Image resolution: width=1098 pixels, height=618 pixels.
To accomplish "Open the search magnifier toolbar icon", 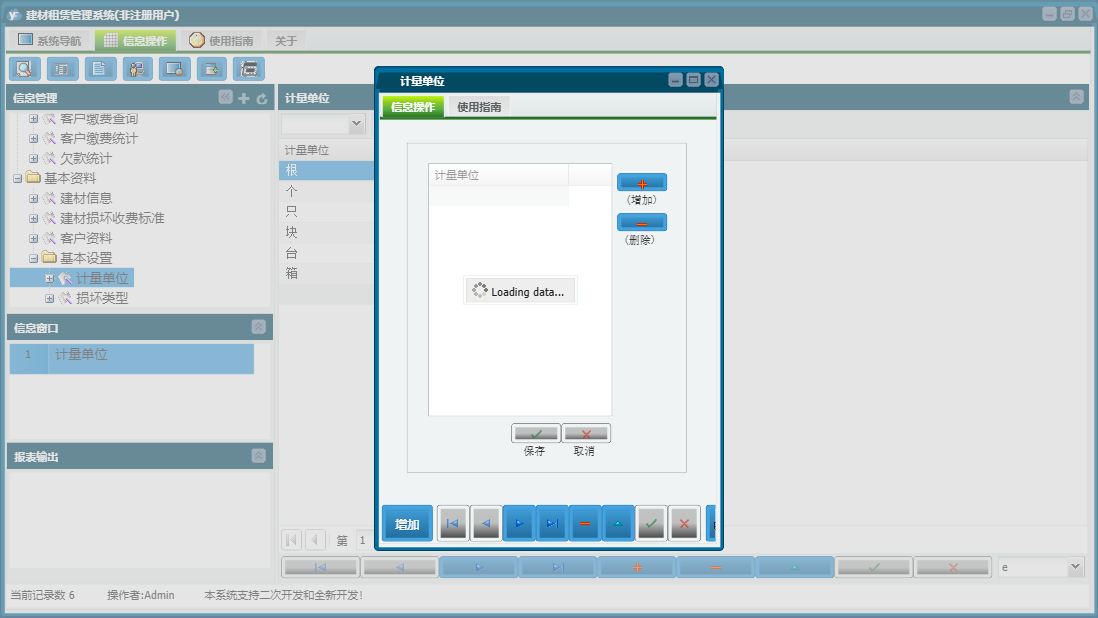I will click(25, 69).
